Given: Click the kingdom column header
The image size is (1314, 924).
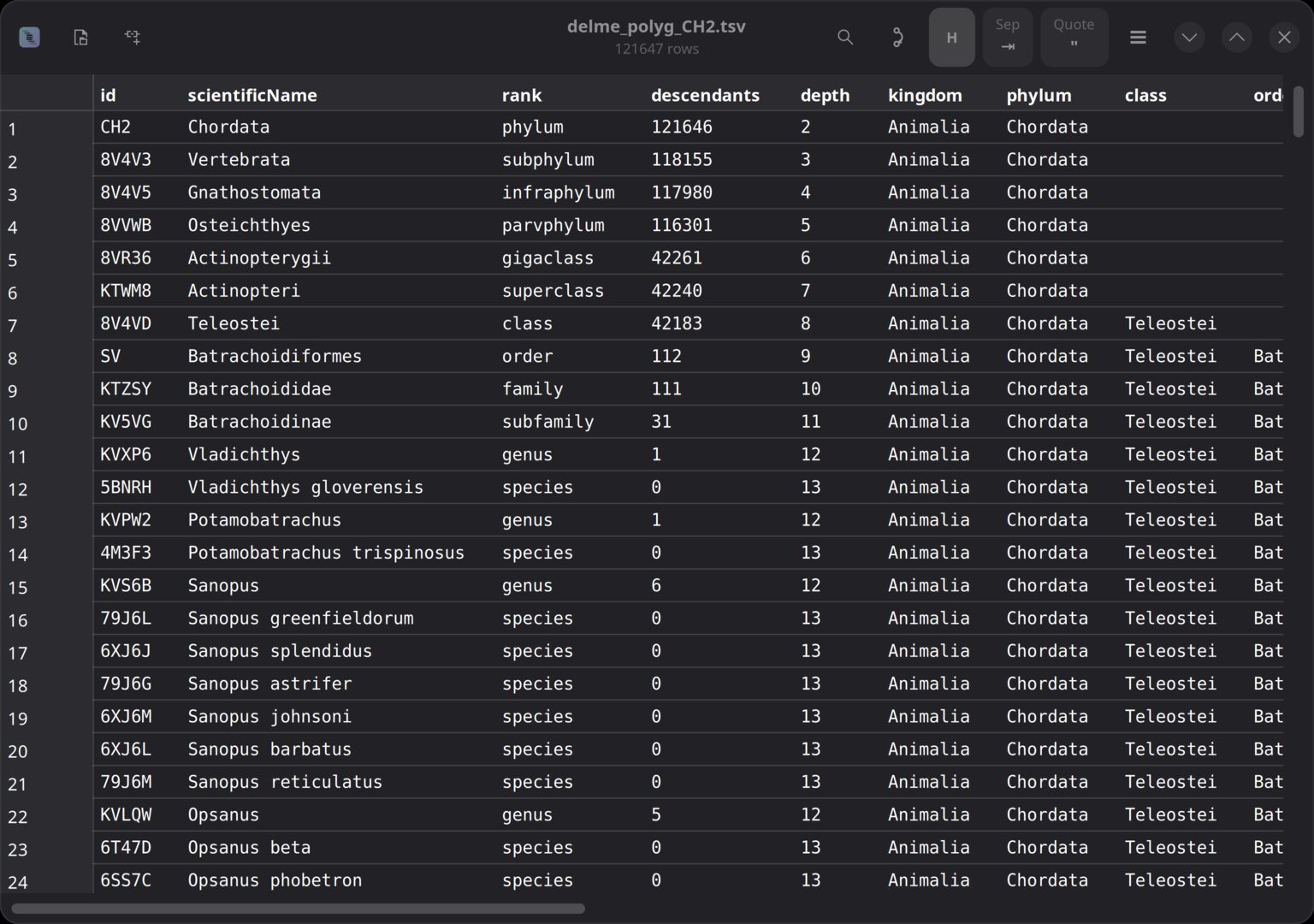Looking at the screenshot, I should pyautogui.click(x=925, y=95).
